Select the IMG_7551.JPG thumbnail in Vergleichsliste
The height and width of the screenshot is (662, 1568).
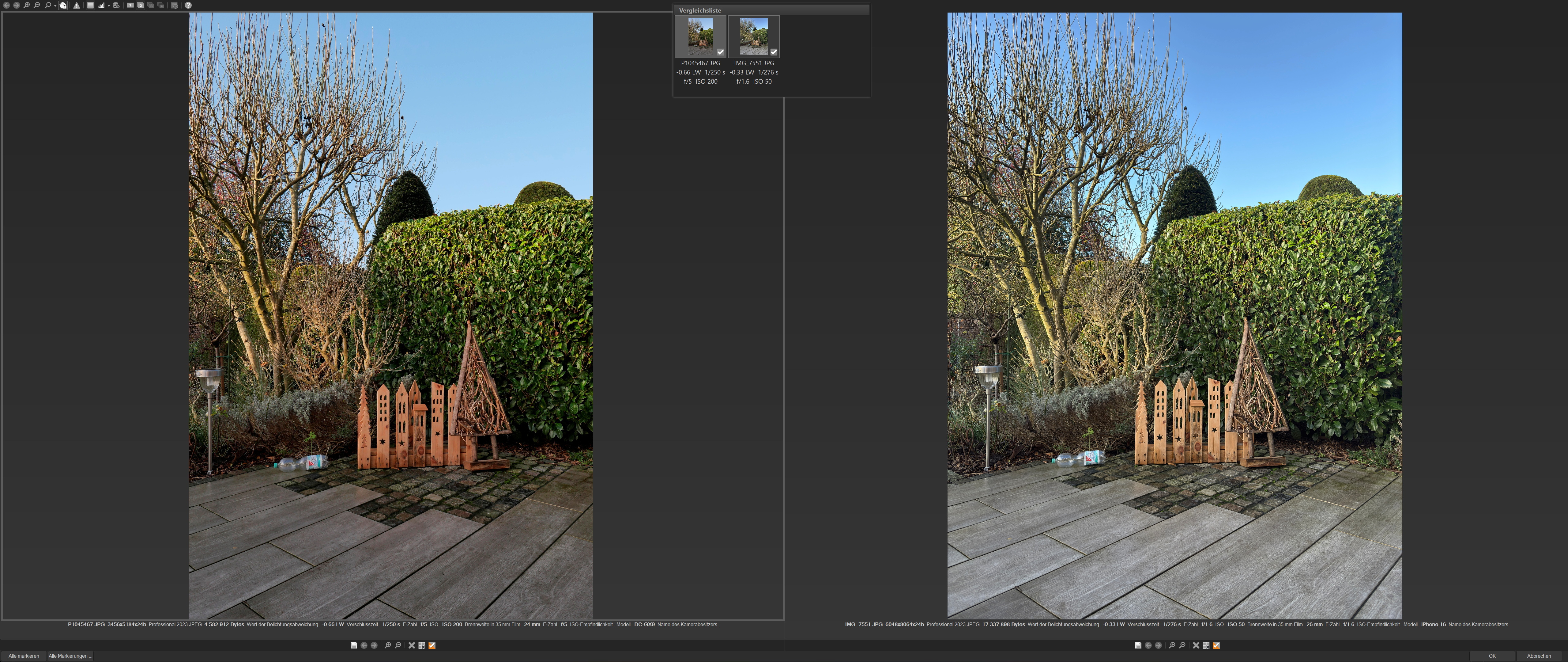pos(754,36)
